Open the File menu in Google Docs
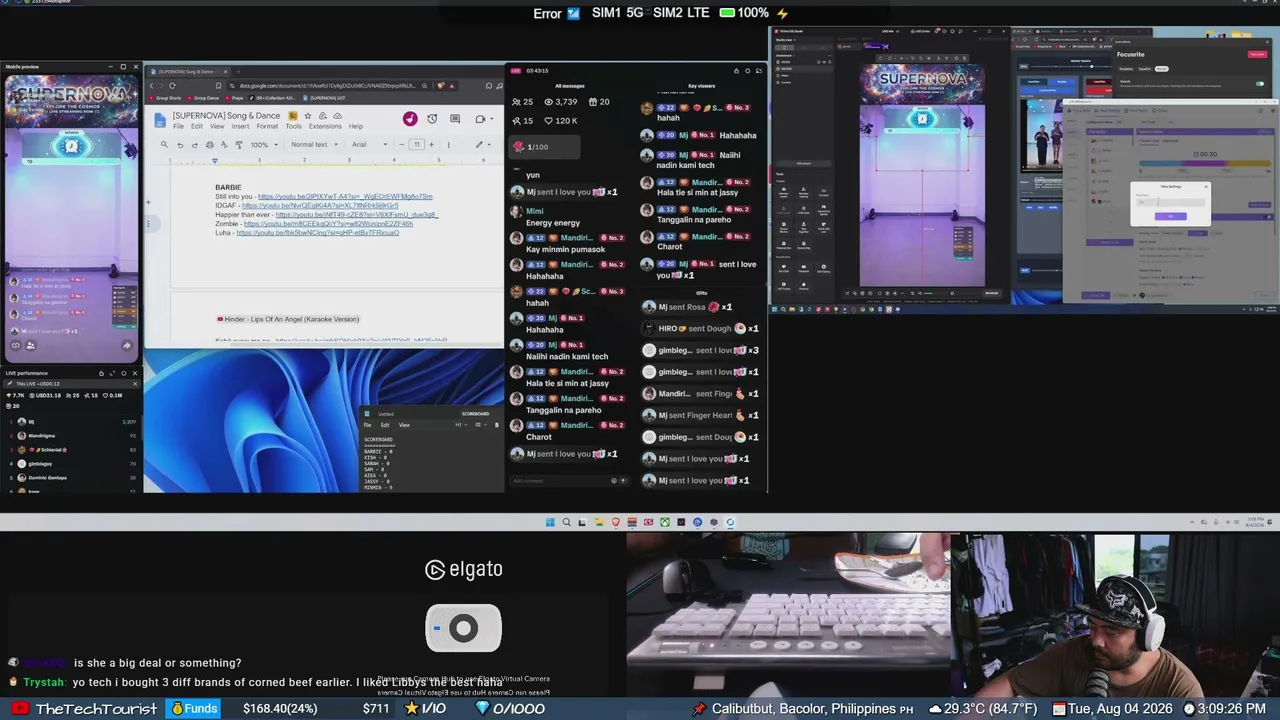 [x=178, y=126]
